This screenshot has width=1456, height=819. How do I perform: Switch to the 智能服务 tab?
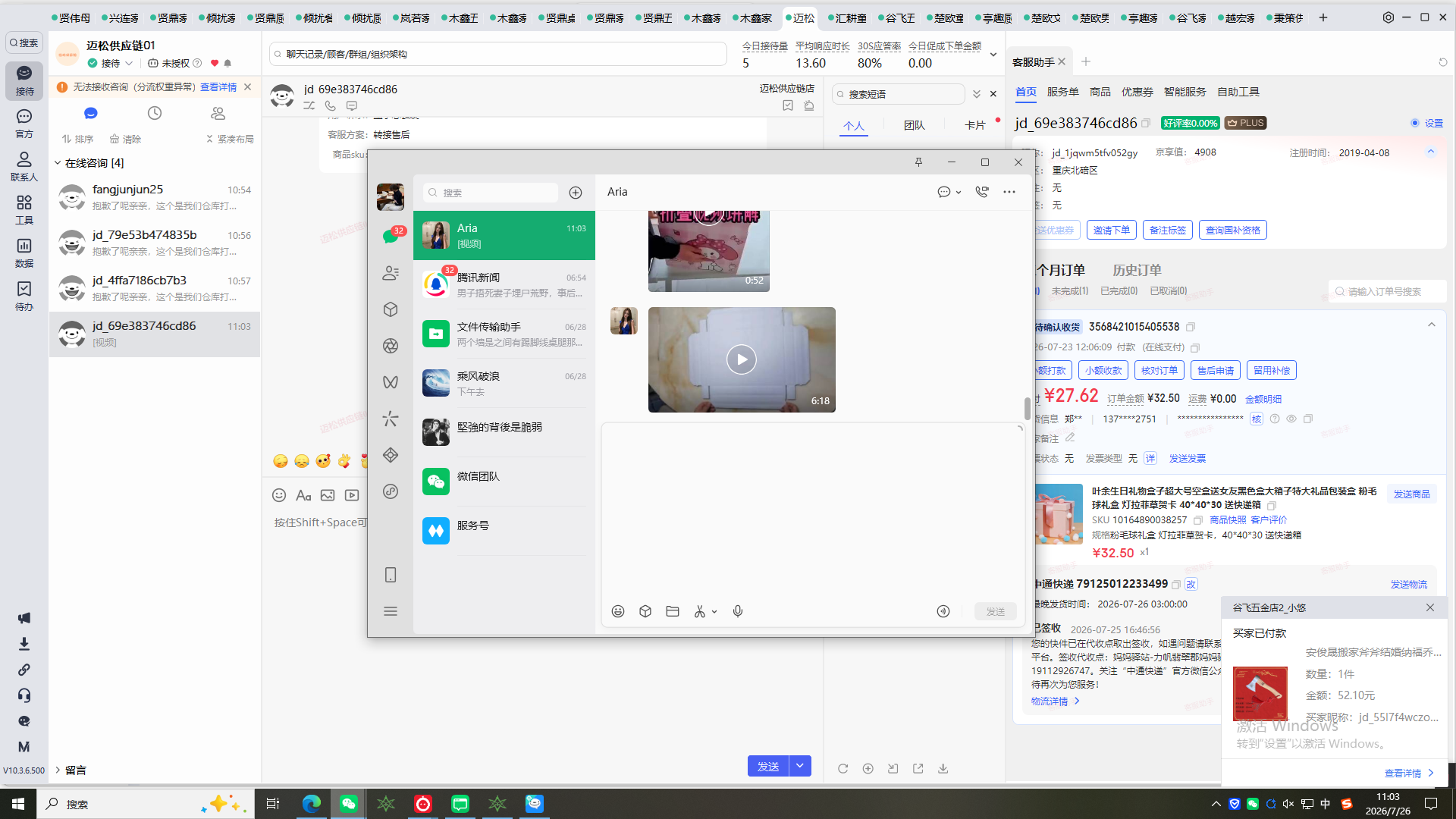pos(1185,92)
